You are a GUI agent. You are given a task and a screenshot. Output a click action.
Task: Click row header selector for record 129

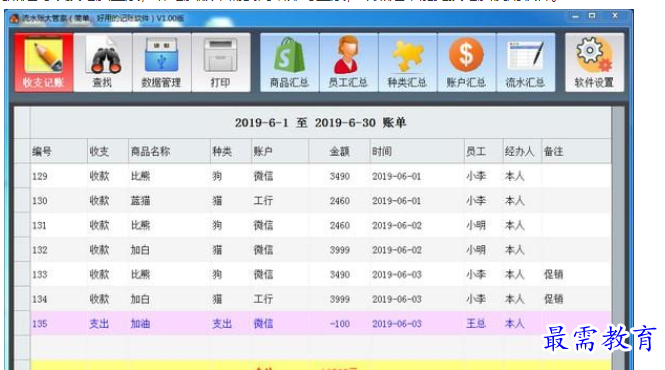[22, 176]
